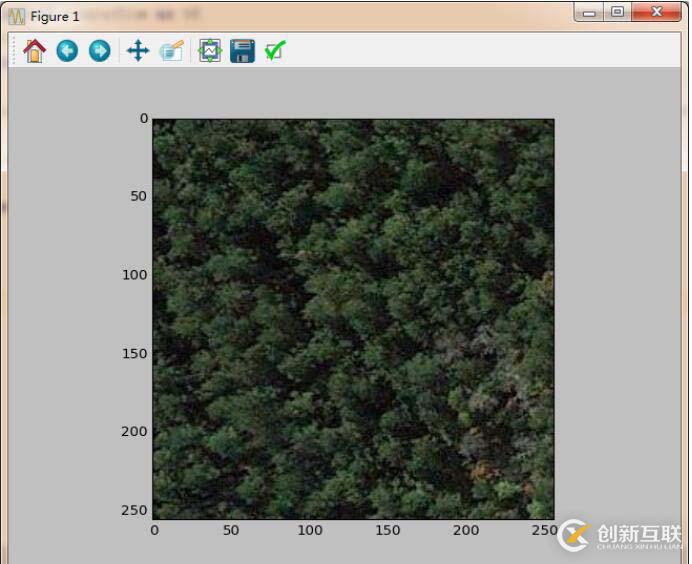Click the watermark logo in the corner
Viewport: 692px width, 564px height.
point(574,535)
